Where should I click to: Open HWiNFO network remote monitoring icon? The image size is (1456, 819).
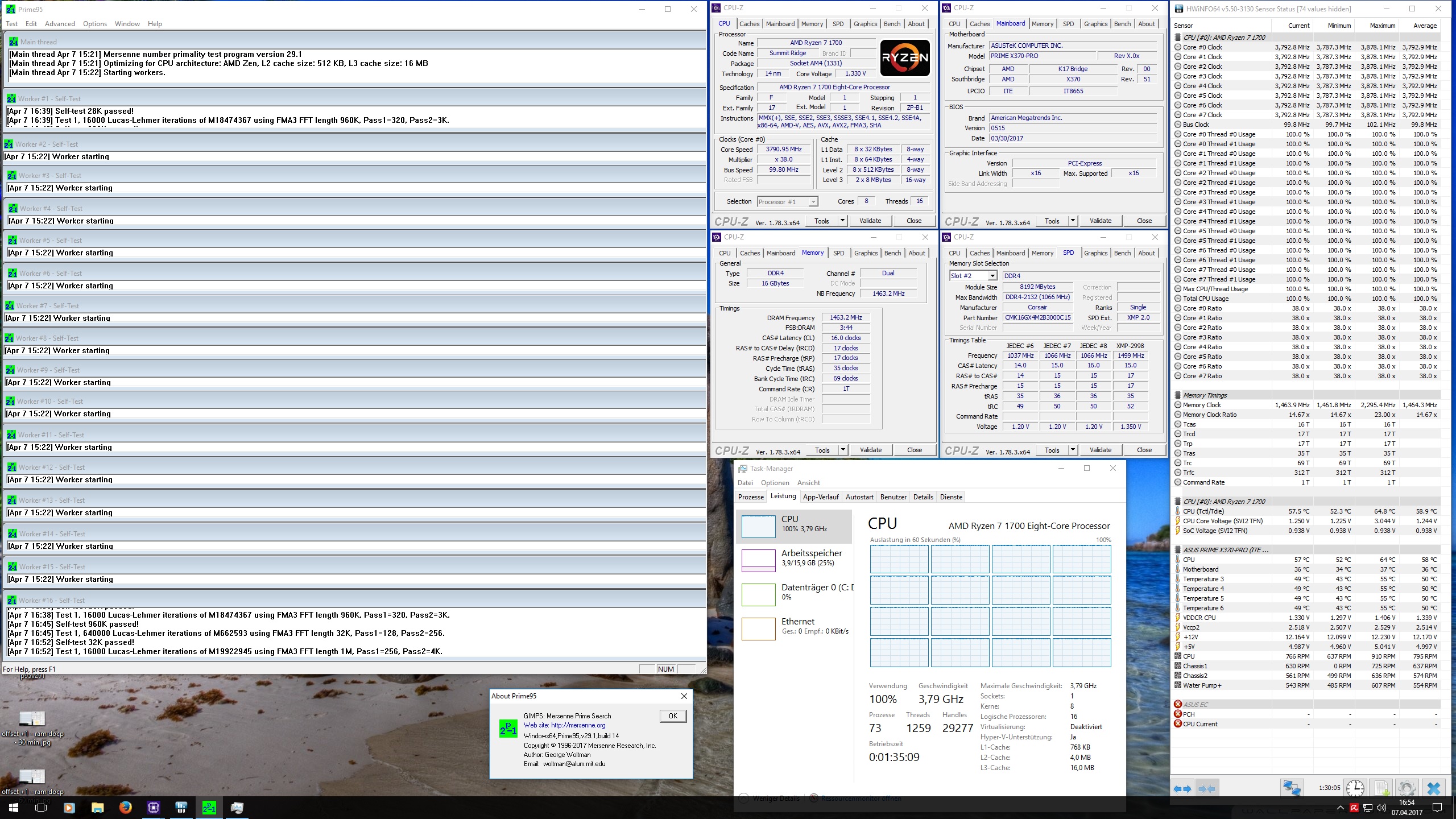tap(1292, 788)
